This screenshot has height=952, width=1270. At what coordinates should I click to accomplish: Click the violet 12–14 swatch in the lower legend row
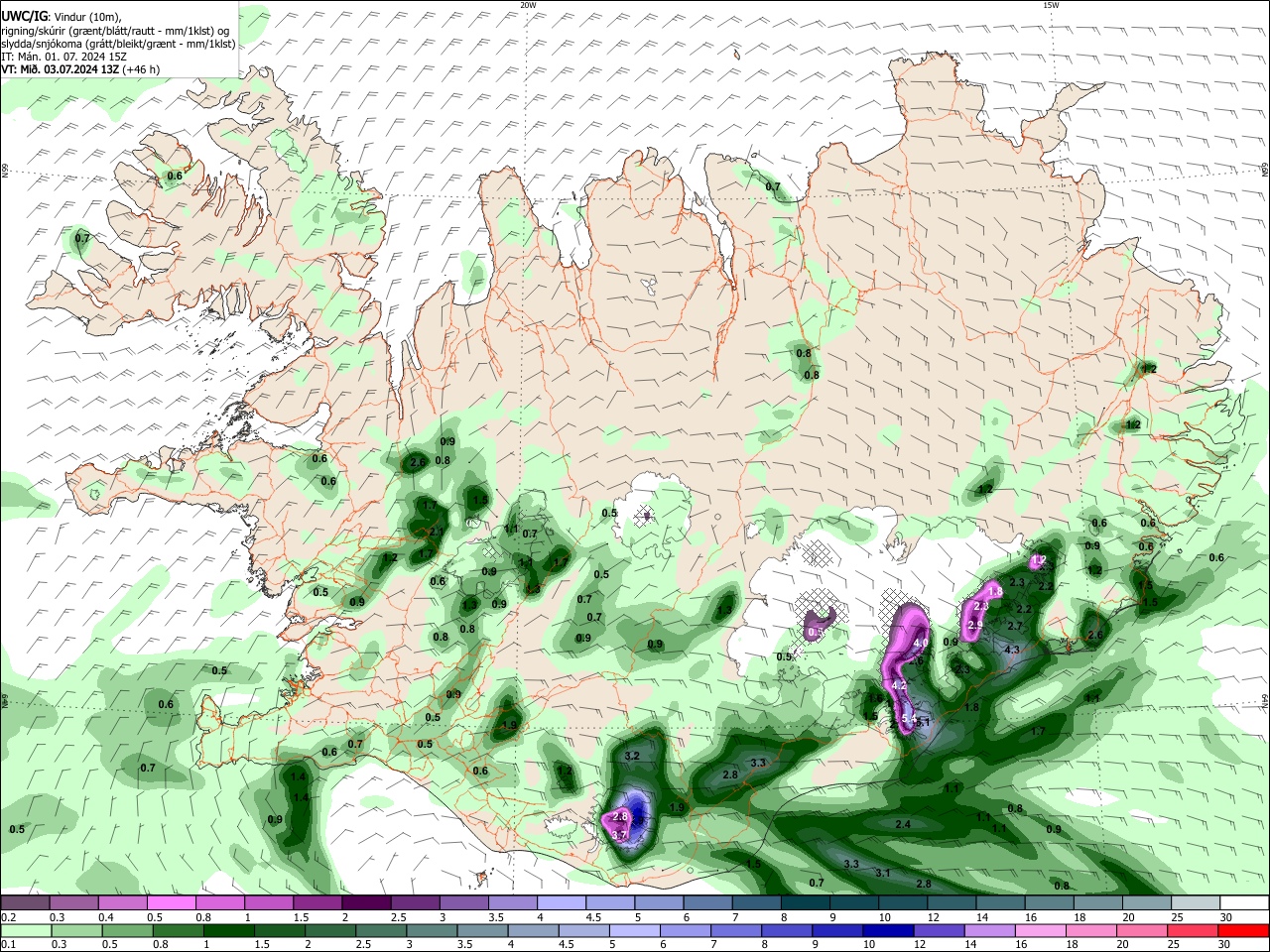pyautogui.click(x=941, y=930)
